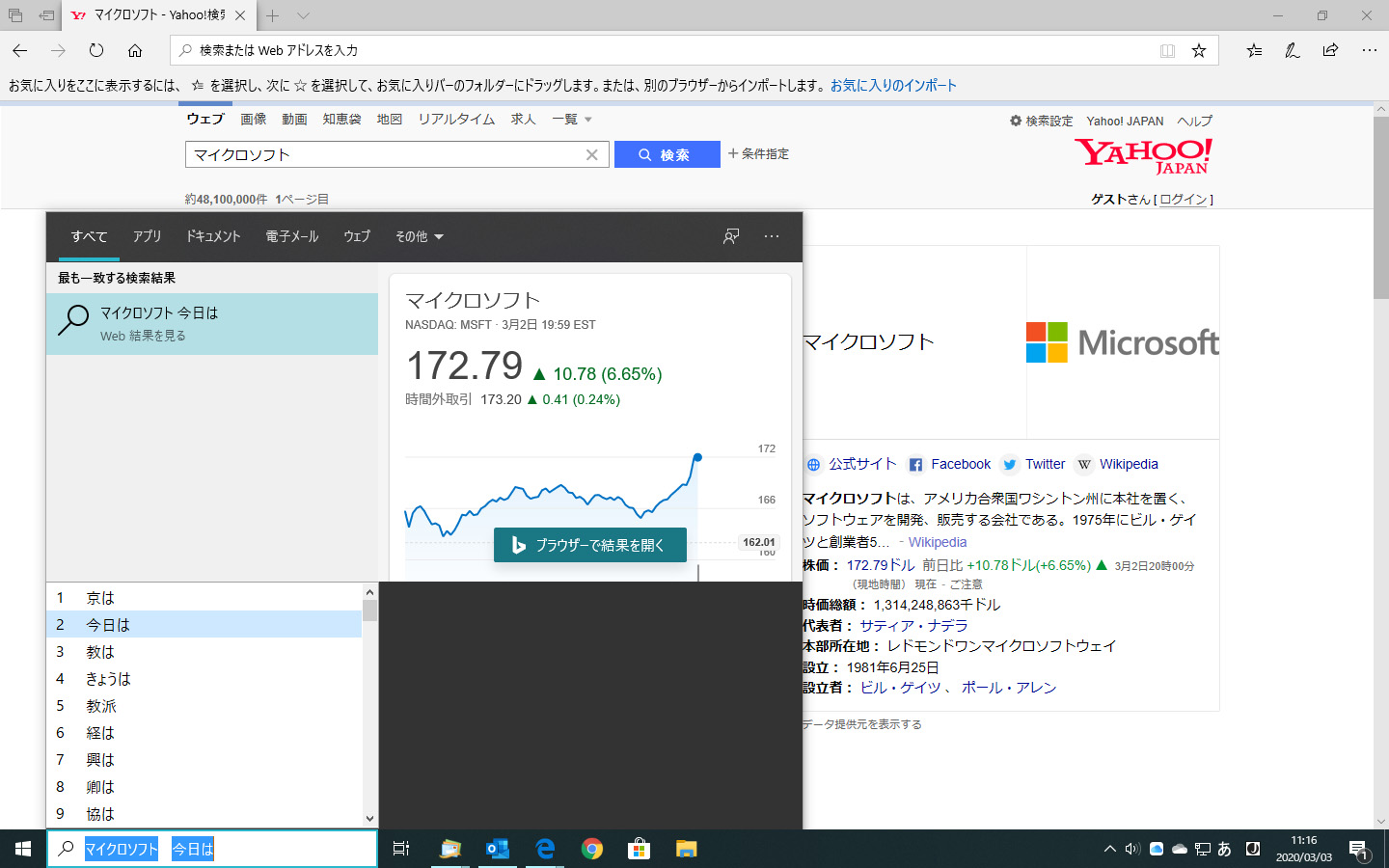Go back using the browser back arrow
This screenshot has width=1389, height=868.
20,50
